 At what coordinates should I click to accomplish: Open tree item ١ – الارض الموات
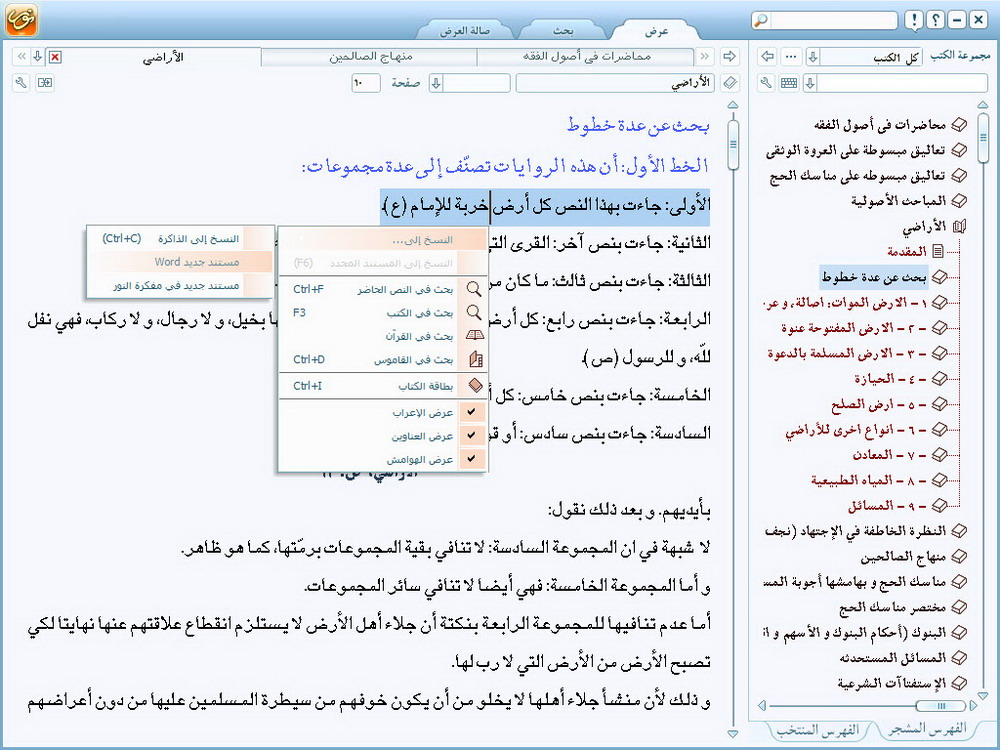[844, 303]
